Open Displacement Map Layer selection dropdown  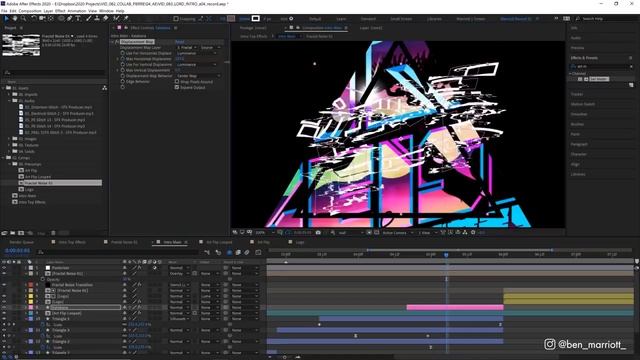click(187, 47)
